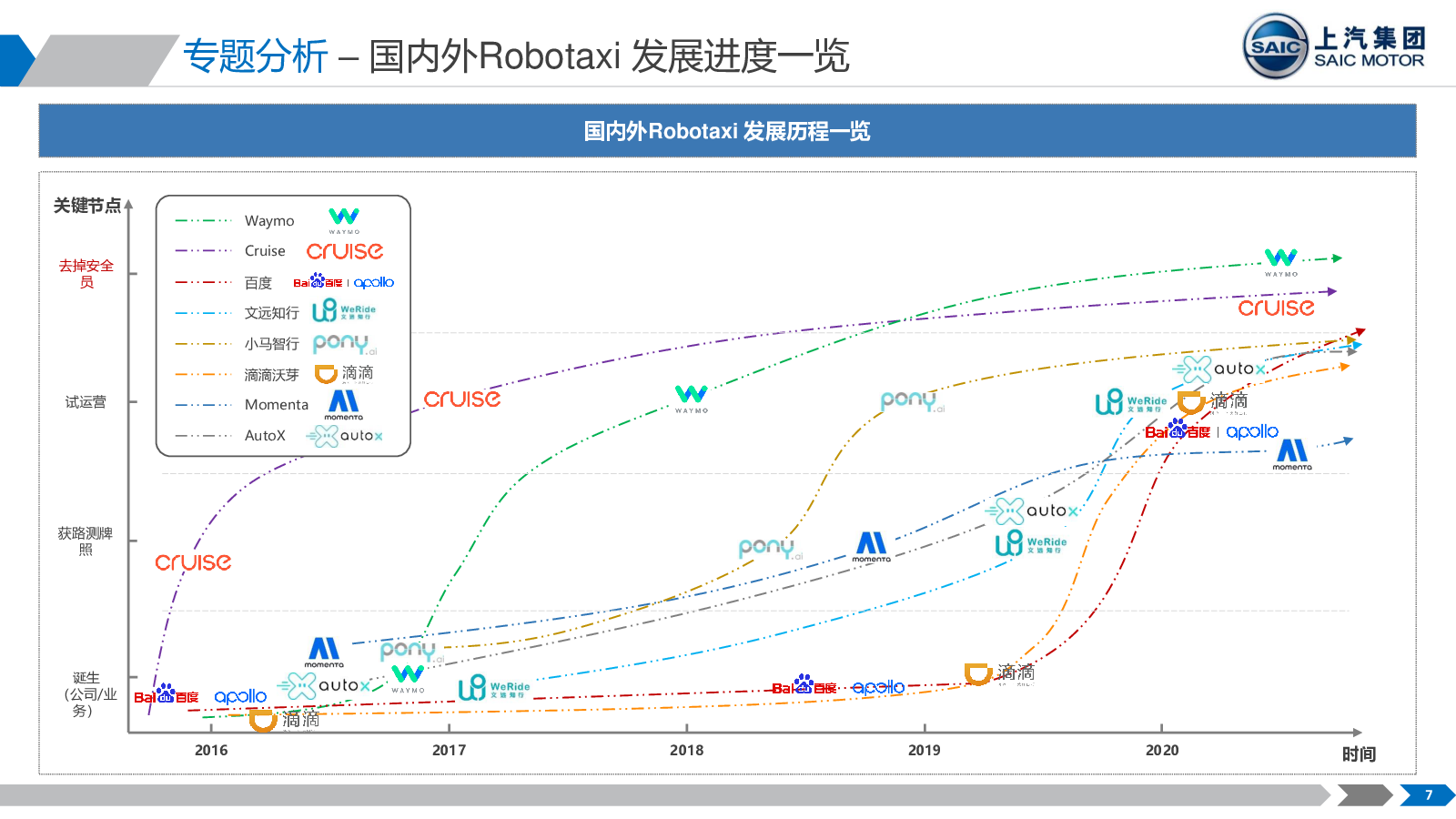Select the Baidu Apollo logo near 2016

click(200, 694)
